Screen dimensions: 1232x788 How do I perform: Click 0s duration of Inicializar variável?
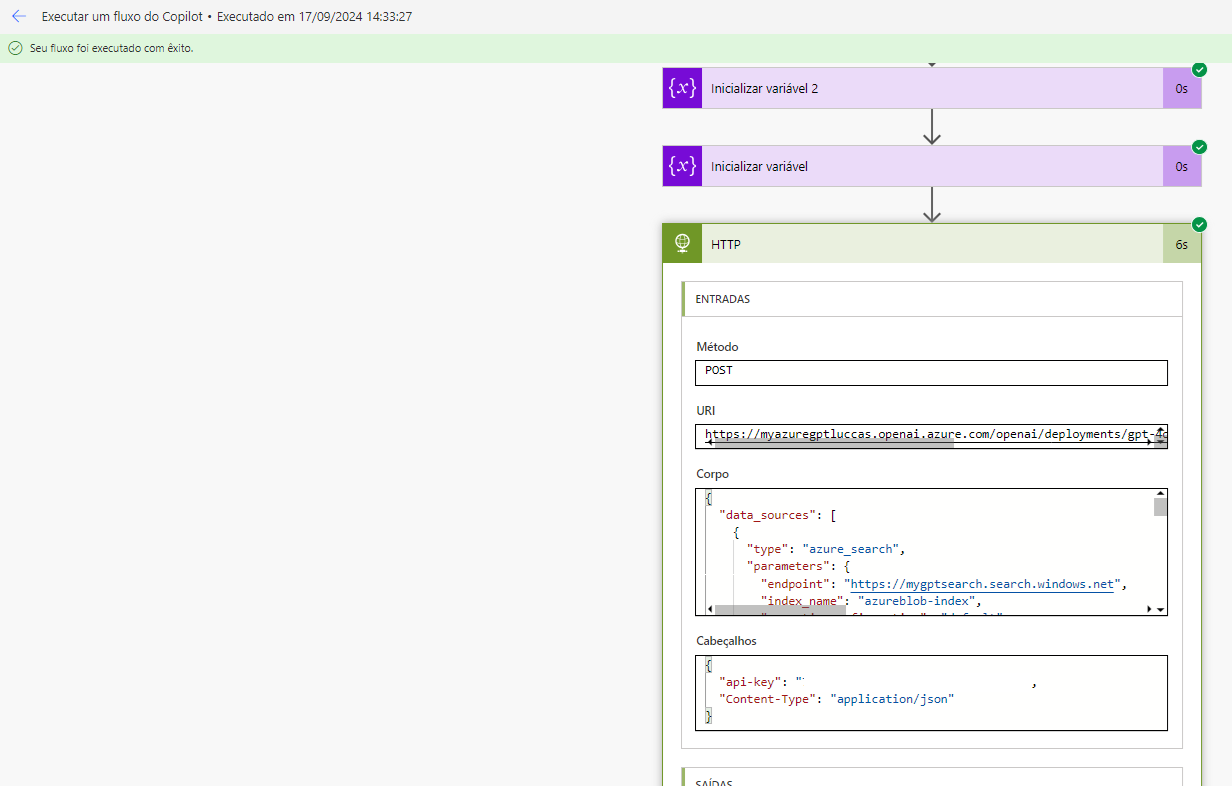(x=1182, y=166)
